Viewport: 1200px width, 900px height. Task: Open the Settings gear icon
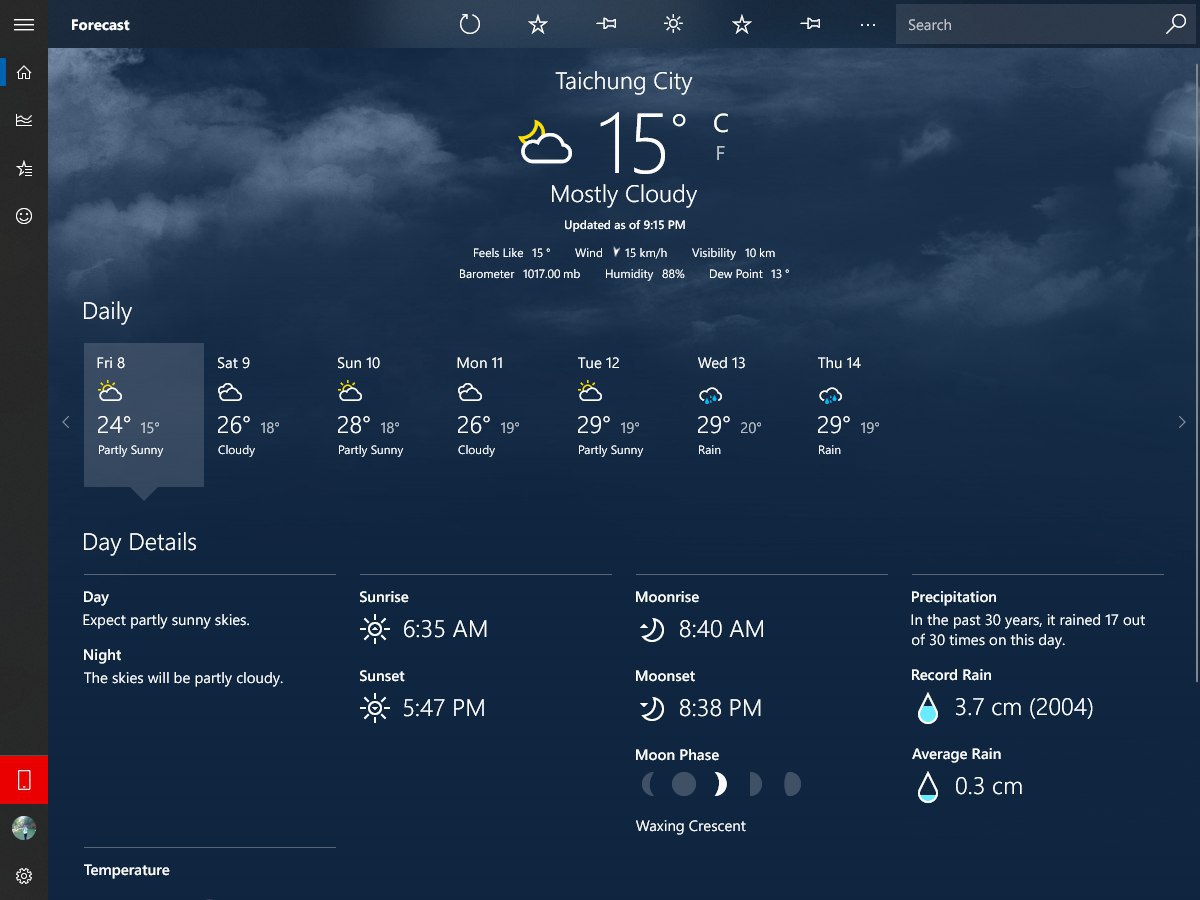click(24, 876)
